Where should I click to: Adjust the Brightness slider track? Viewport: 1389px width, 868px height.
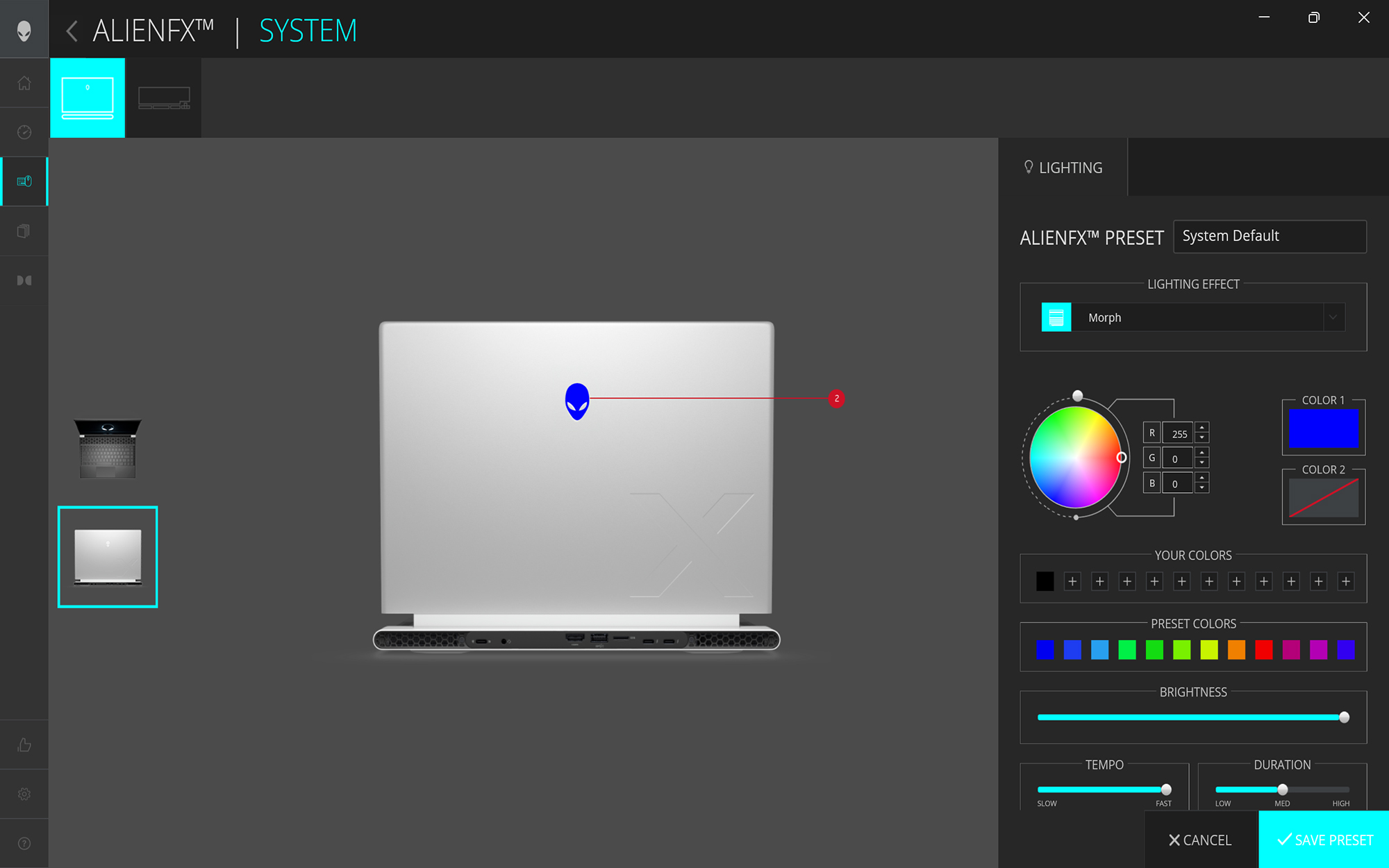[1191, 717]
